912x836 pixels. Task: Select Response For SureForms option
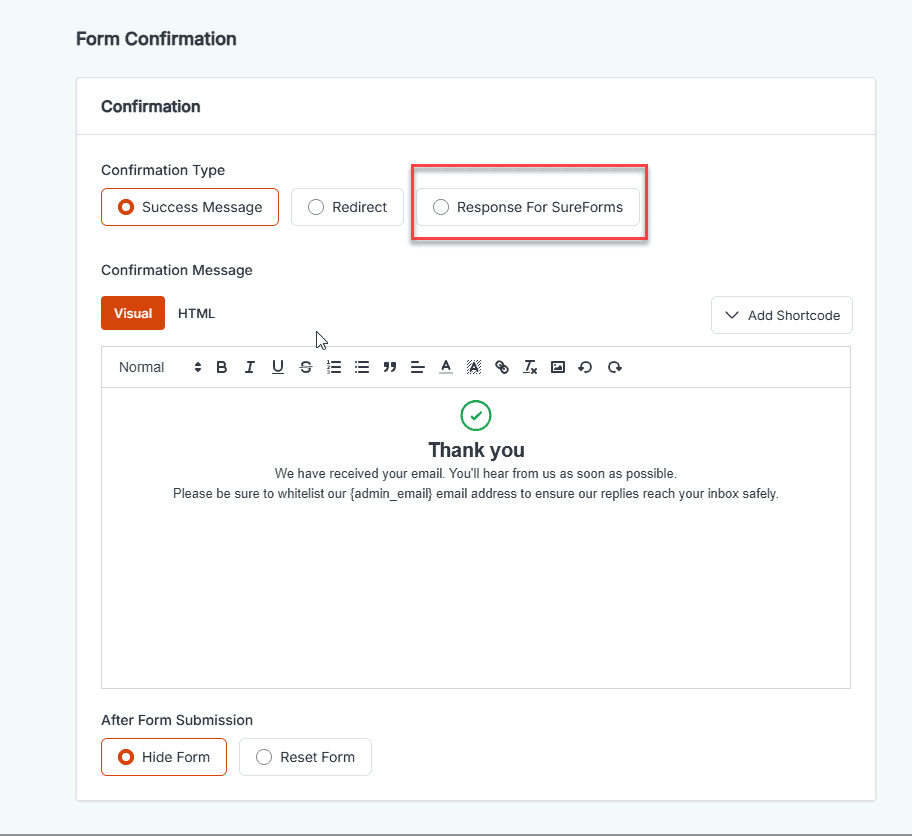[x=528, y=207]
